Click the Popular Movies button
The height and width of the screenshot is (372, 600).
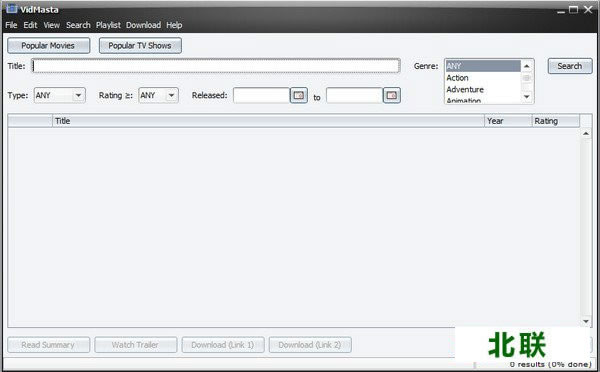tap(49, 46)
